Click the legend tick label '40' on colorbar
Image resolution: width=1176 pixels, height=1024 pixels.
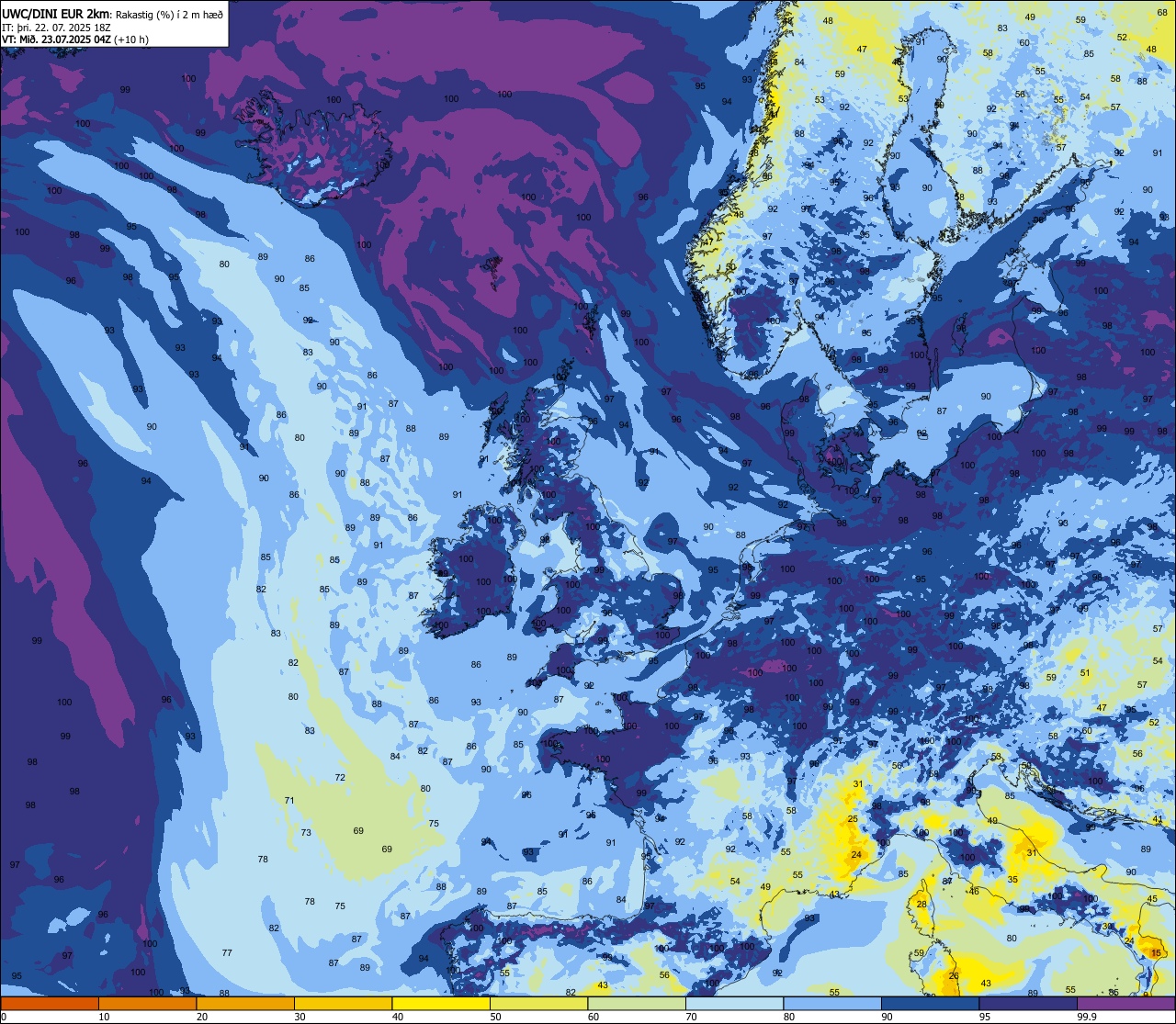398,1017
